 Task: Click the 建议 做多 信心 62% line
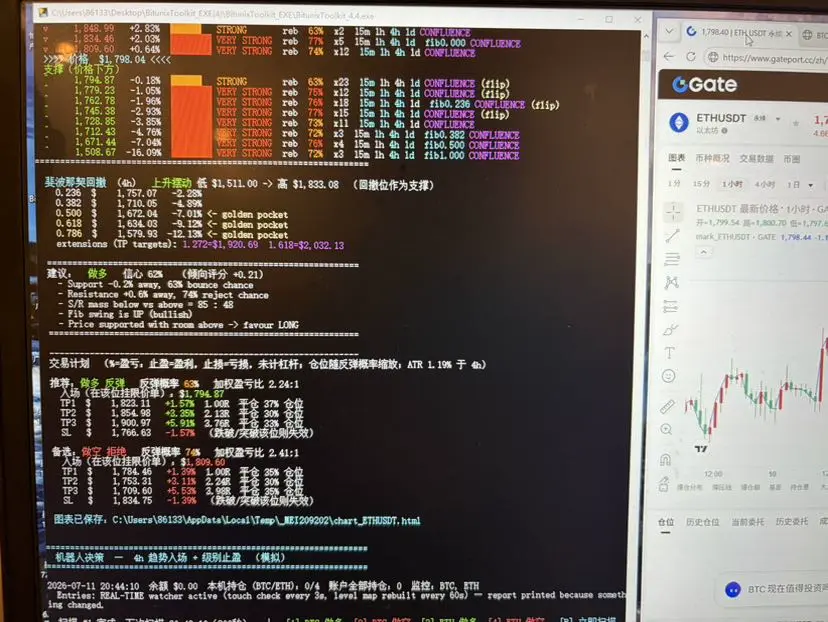click(x=155, y=274)
